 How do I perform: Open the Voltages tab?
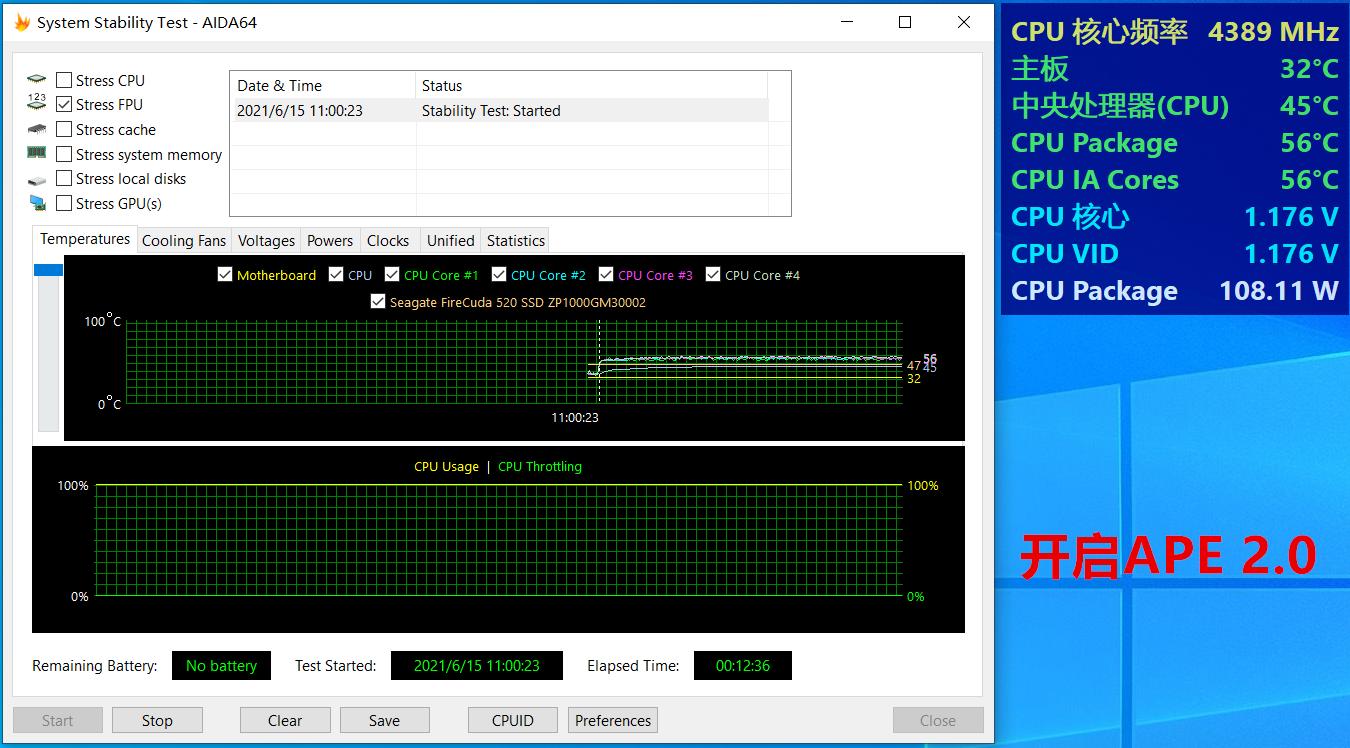[266, 241]
